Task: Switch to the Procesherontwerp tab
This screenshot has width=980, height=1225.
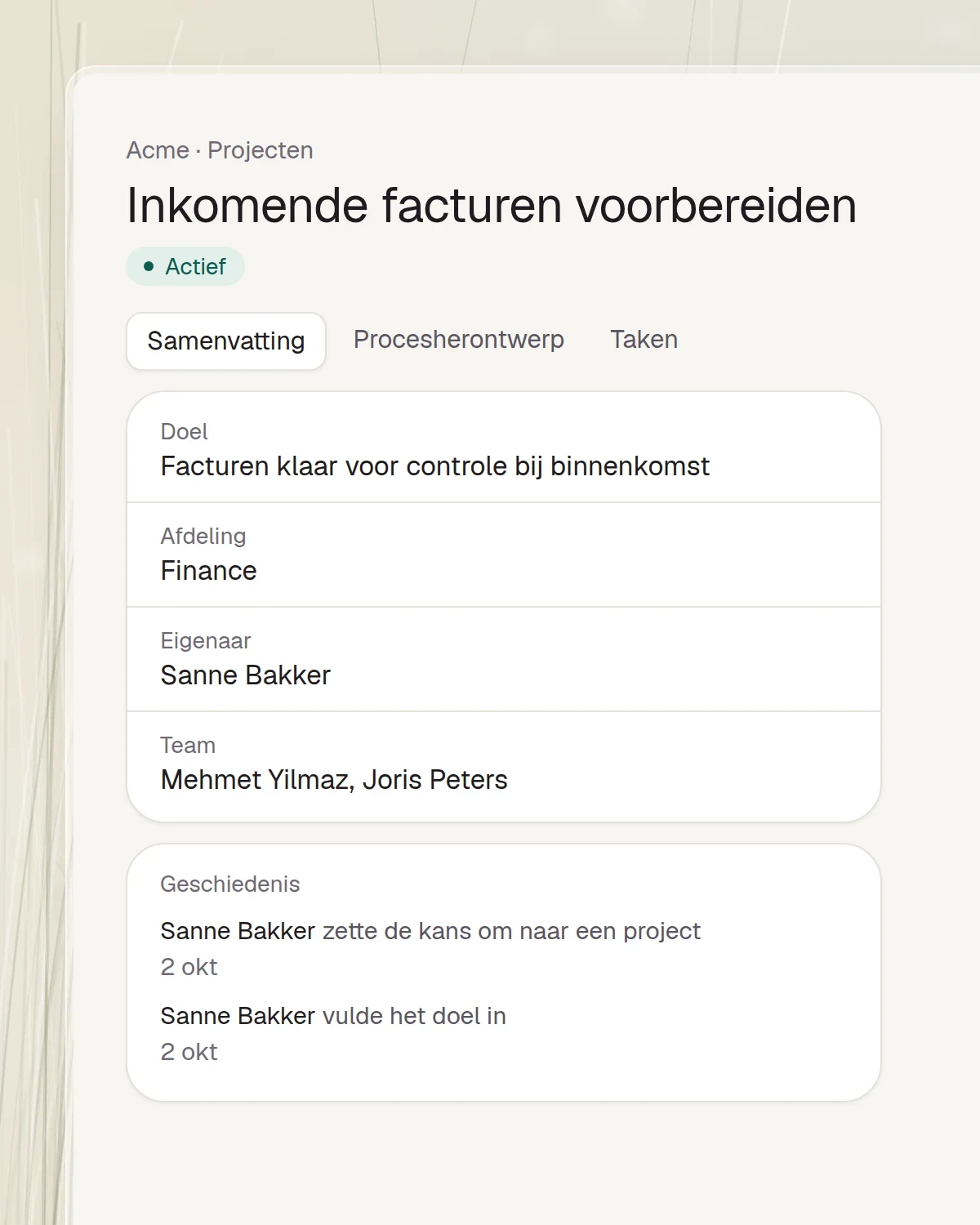Action: coord(458,340)
